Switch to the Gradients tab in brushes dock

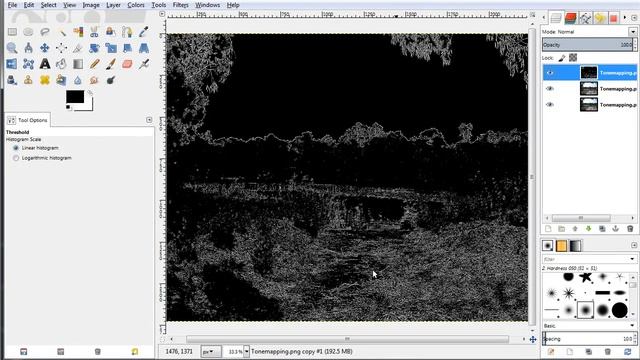575,245
